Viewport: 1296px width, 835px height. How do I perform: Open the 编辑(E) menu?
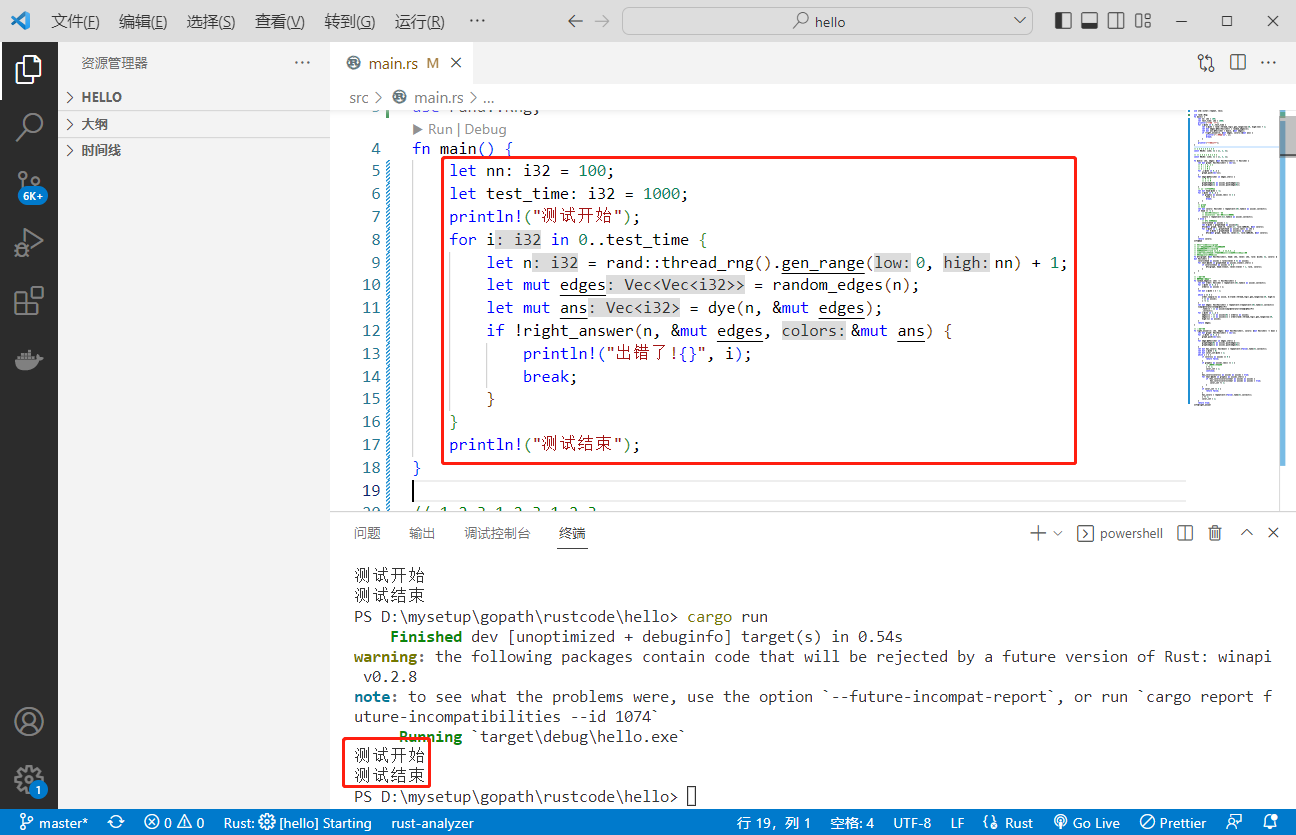pyautogui.click(x=143, y=21)
